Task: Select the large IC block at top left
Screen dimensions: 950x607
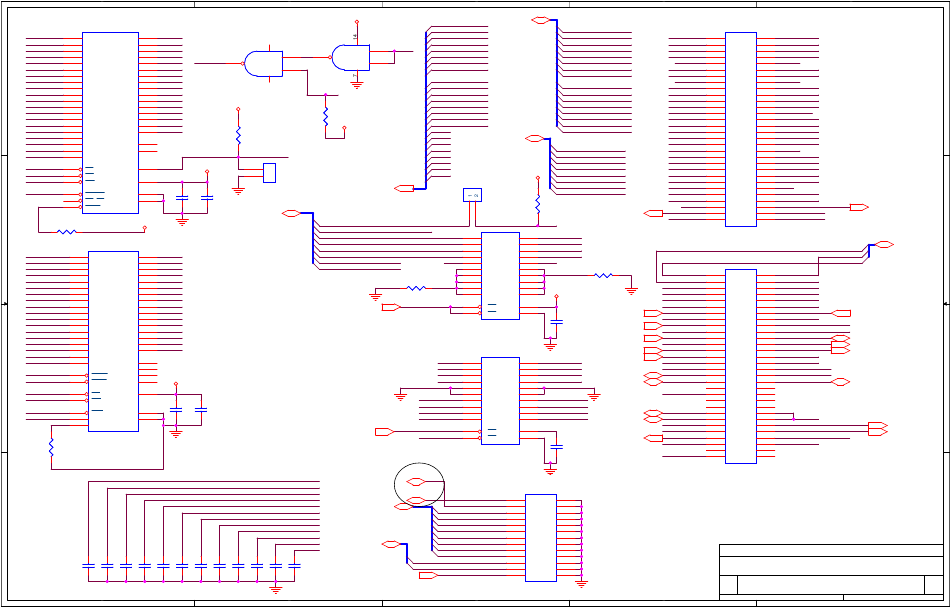Action: (x=110, y=123)
